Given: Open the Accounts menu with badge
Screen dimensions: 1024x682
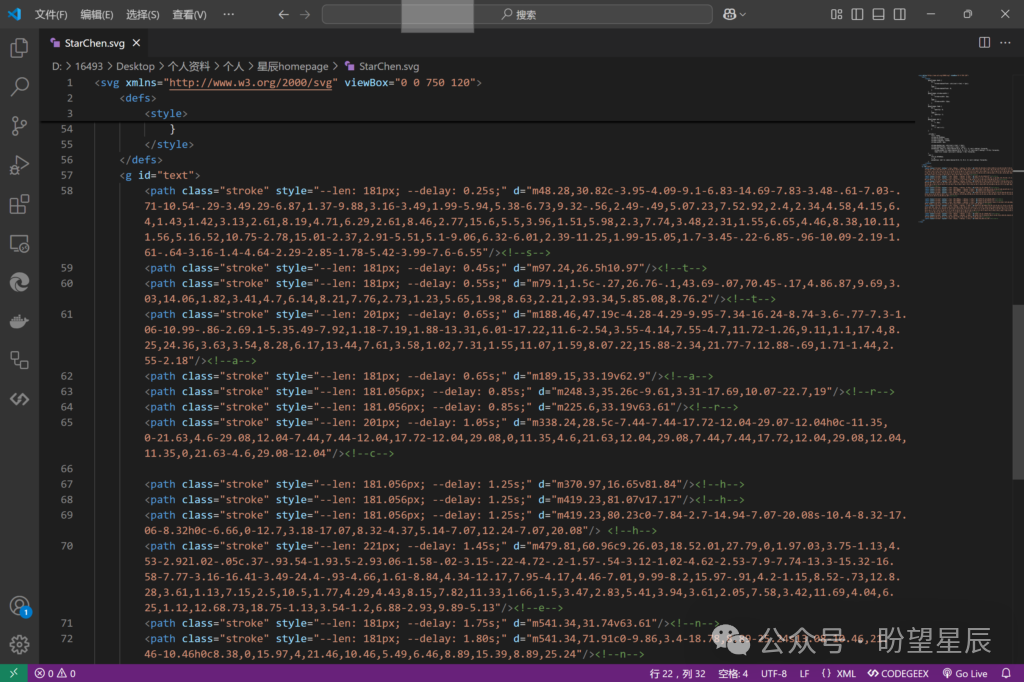Looking at the screenshot, I should [x=19, y=606].
